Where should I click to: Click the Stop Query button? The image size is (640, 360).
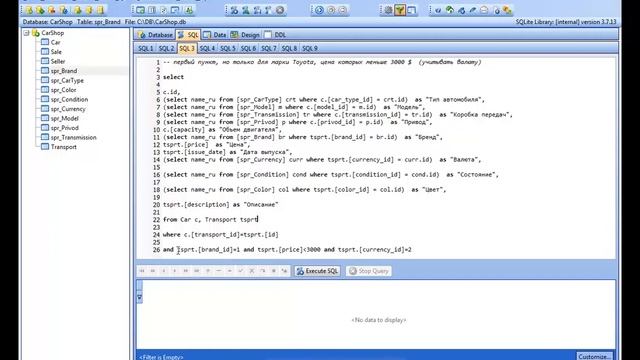click(x=369, y=271)
